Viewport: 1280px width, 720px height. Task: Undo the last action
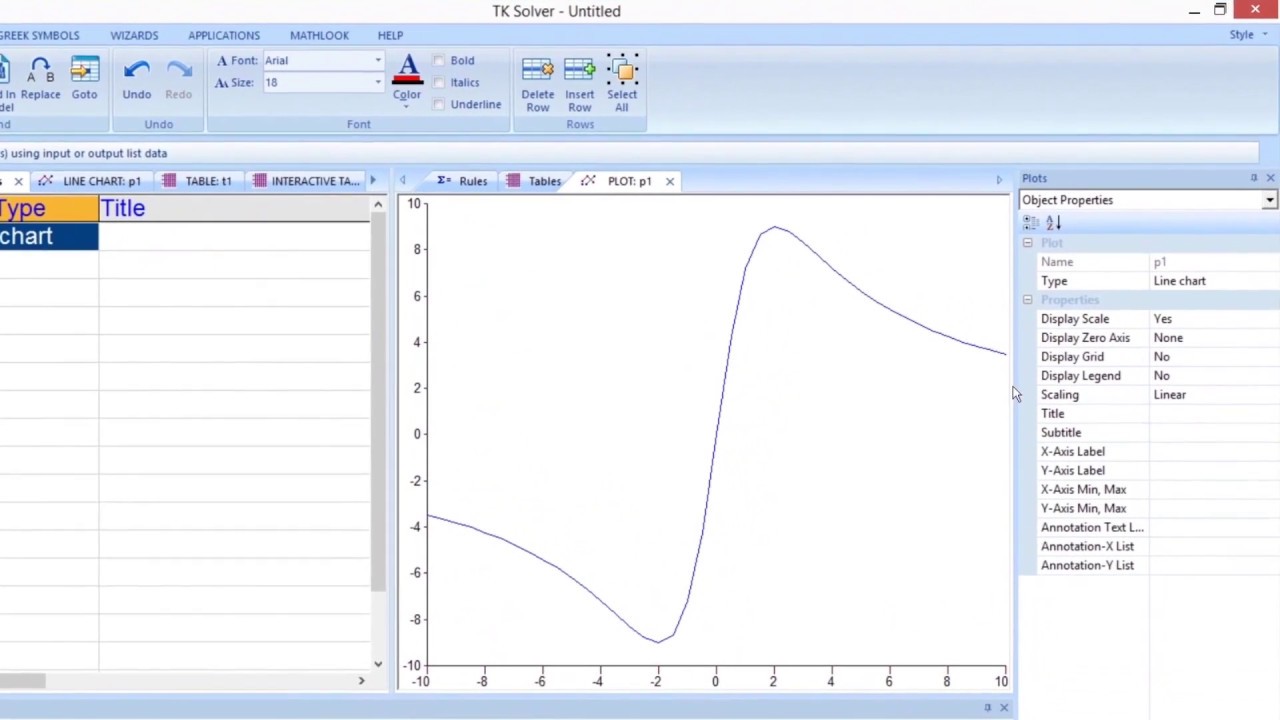pos(137,79)
